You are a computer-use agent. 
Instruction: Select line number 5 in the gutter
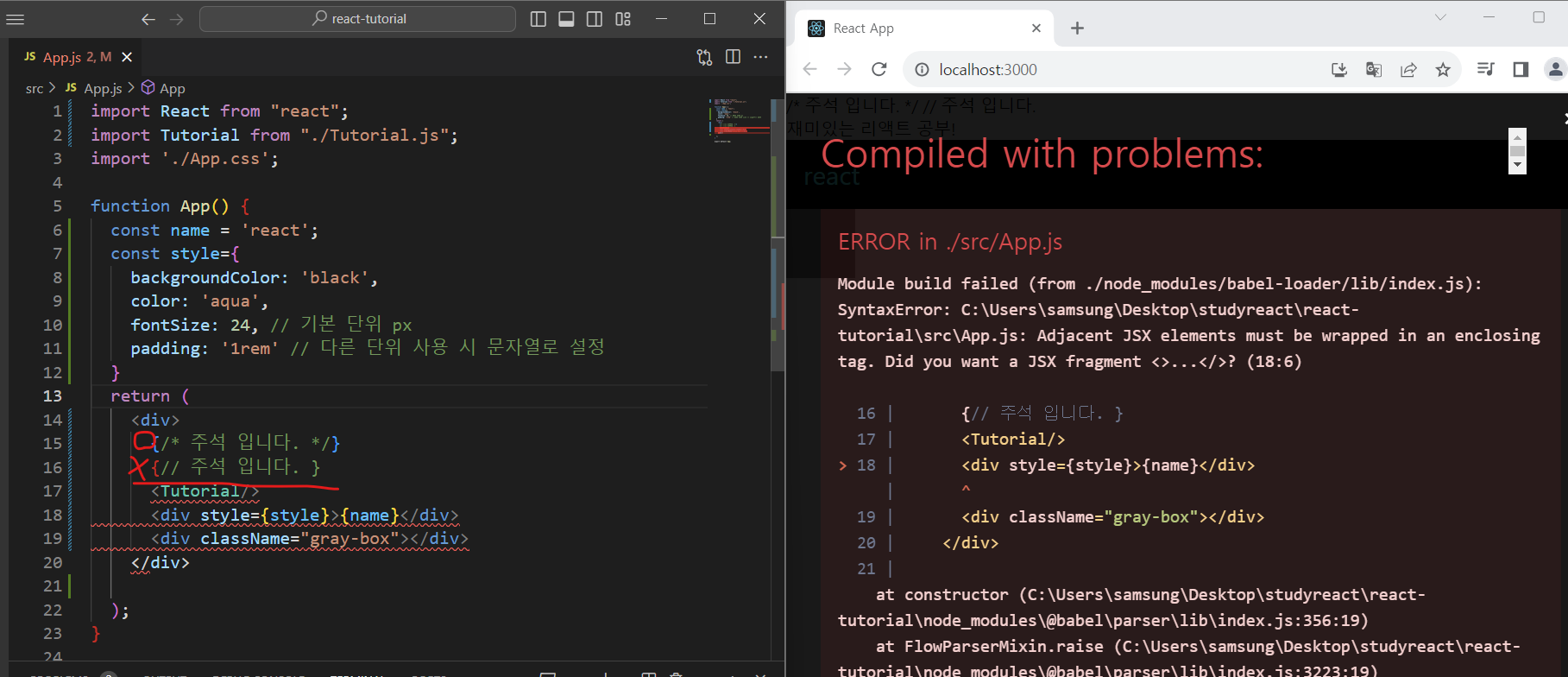click(x=57, y=206)
